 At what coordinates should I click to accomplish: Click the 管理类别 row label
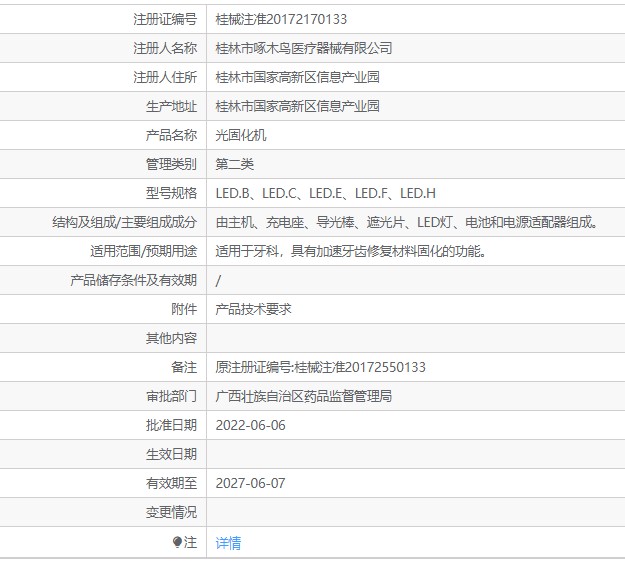click(x=171, y=164)
